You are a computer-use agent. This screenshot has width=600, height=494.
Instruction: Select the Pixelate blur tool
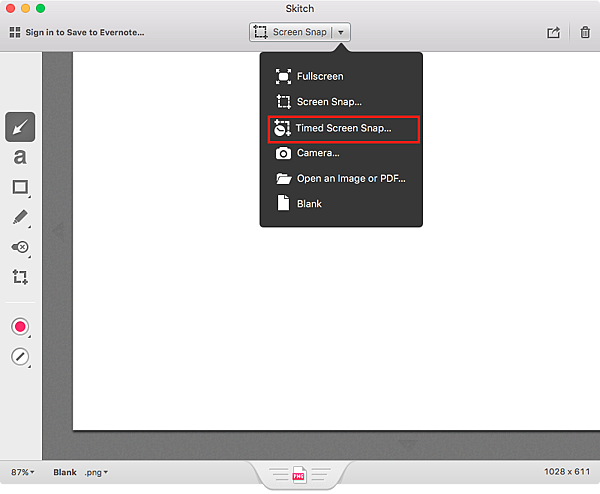(x=20, y=247)
